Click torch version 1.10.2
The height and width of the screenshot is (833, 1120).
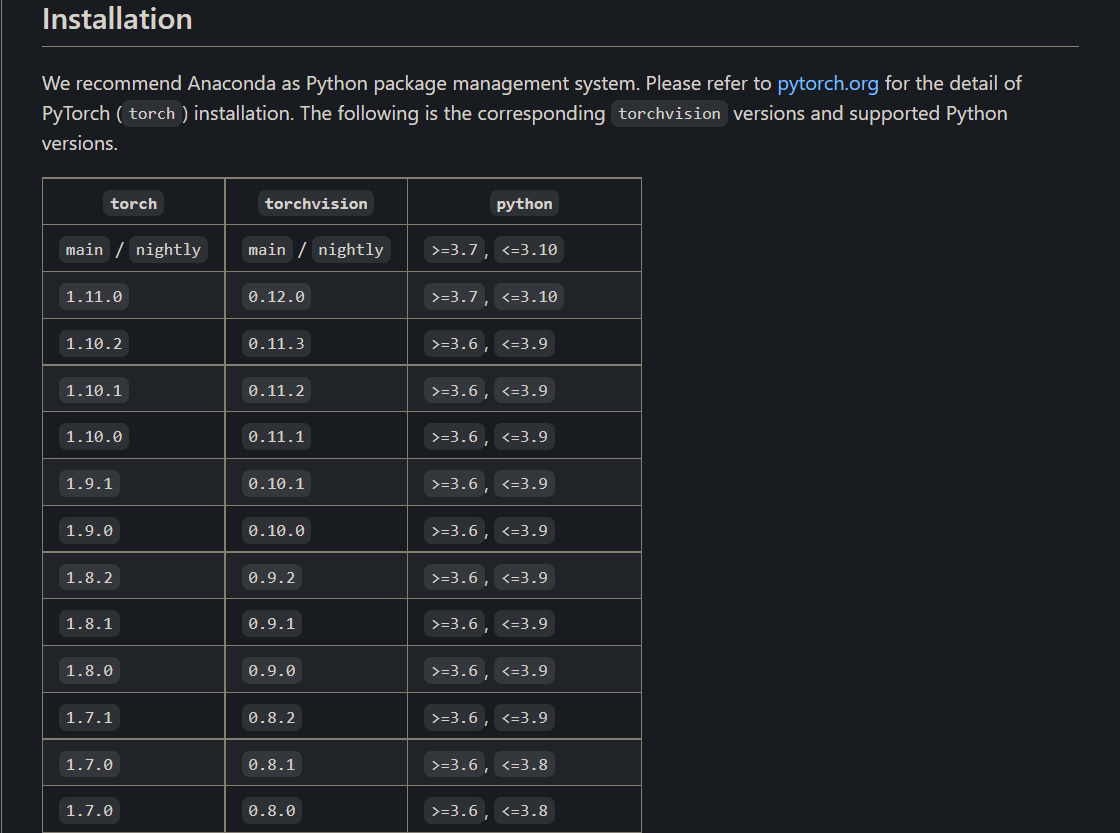[x=94, y=344]
